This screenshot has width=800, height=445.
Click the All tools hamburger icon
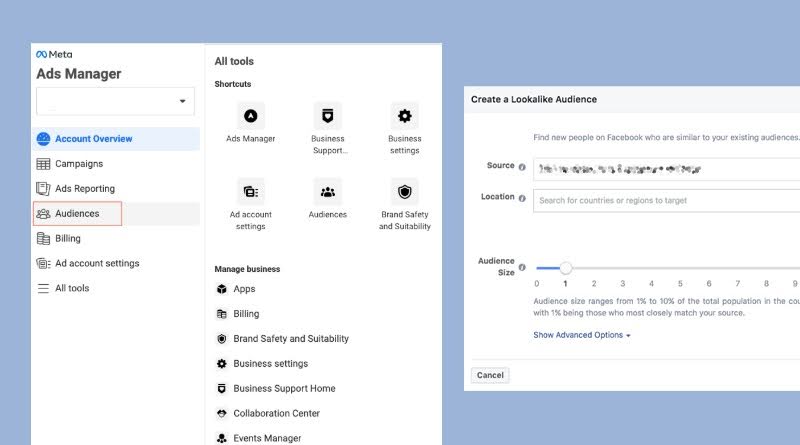point(43,288)
